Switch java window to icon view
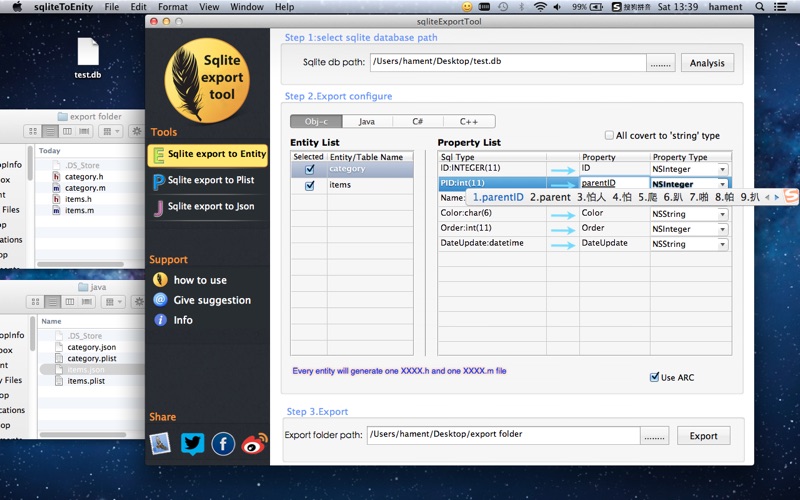Image resolution: width=800 pixels, height=500 pixels. (35, 302)
